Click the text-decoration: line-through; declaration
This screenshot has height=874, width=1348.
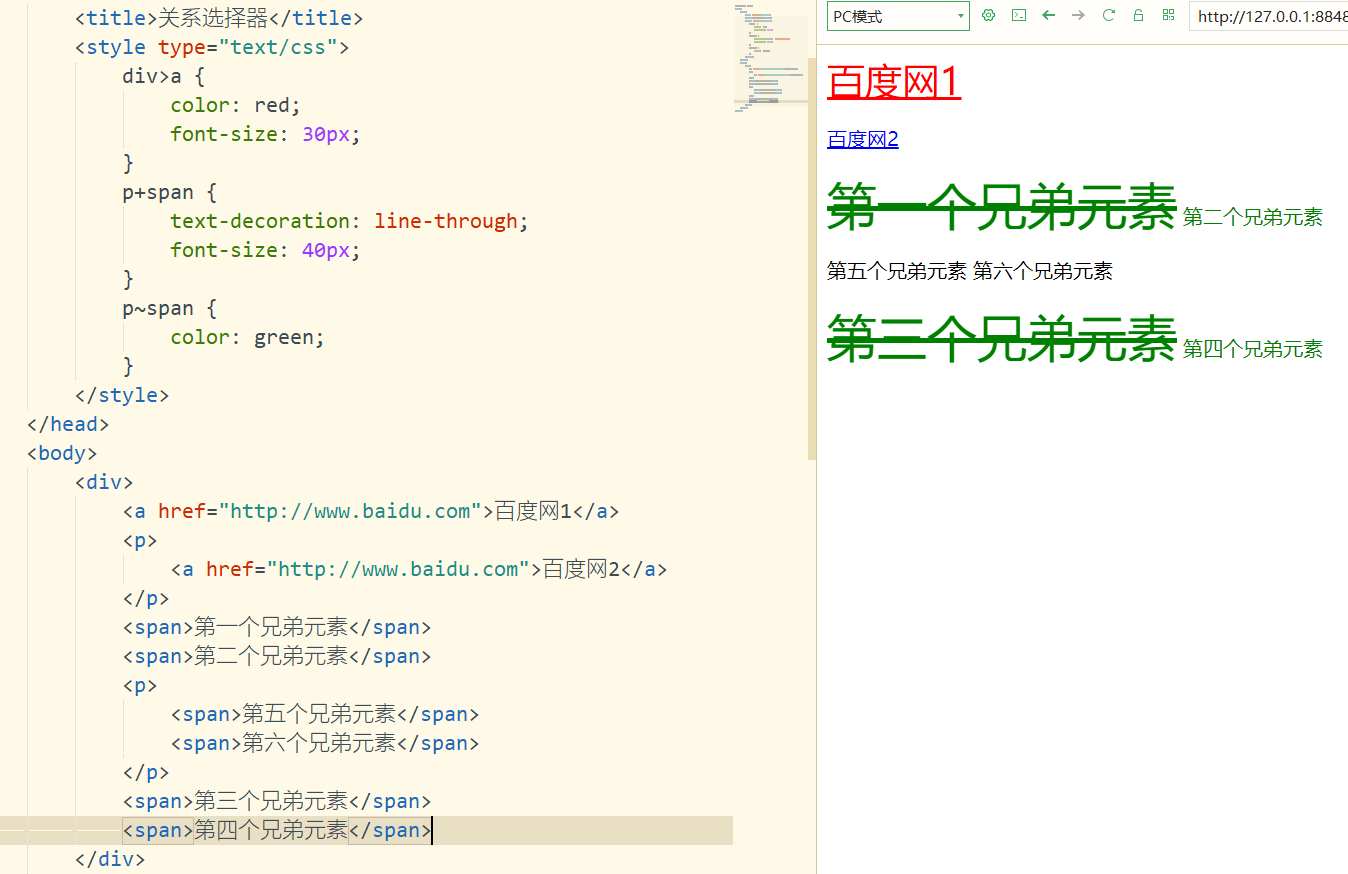point(349,221)
